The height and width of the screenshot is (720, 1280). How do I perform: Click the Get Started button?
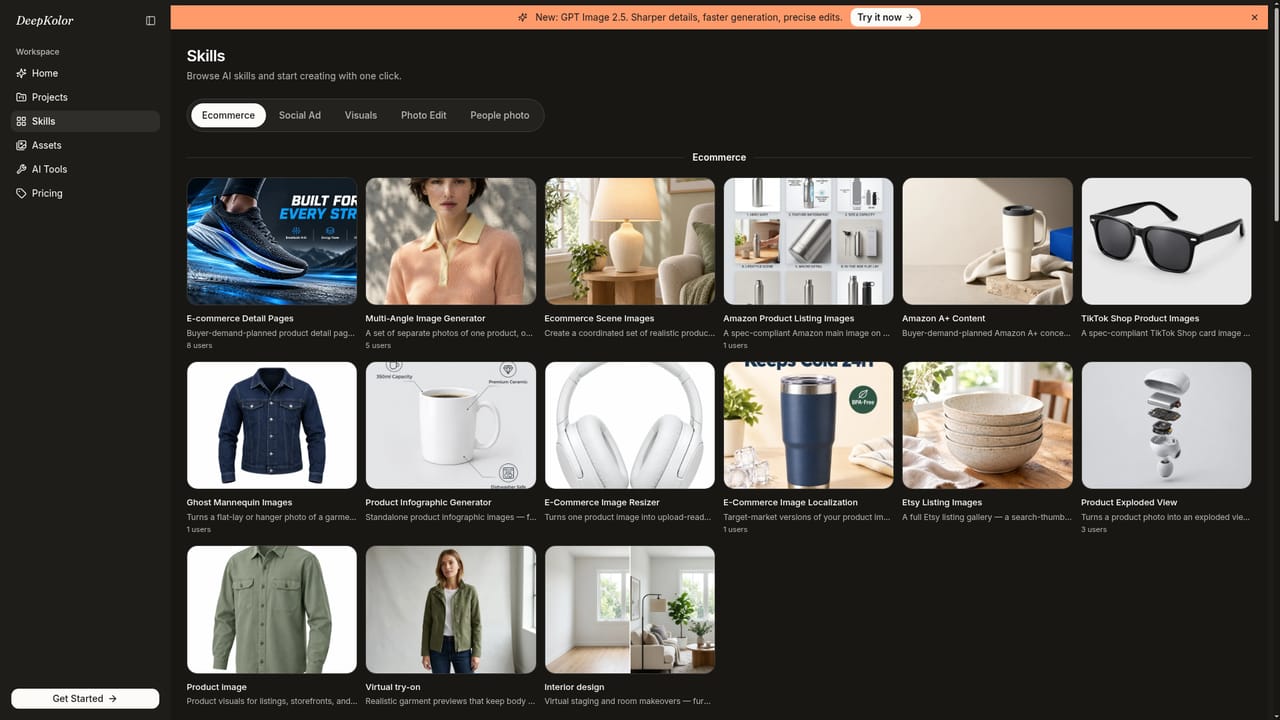tap(85, 699)
